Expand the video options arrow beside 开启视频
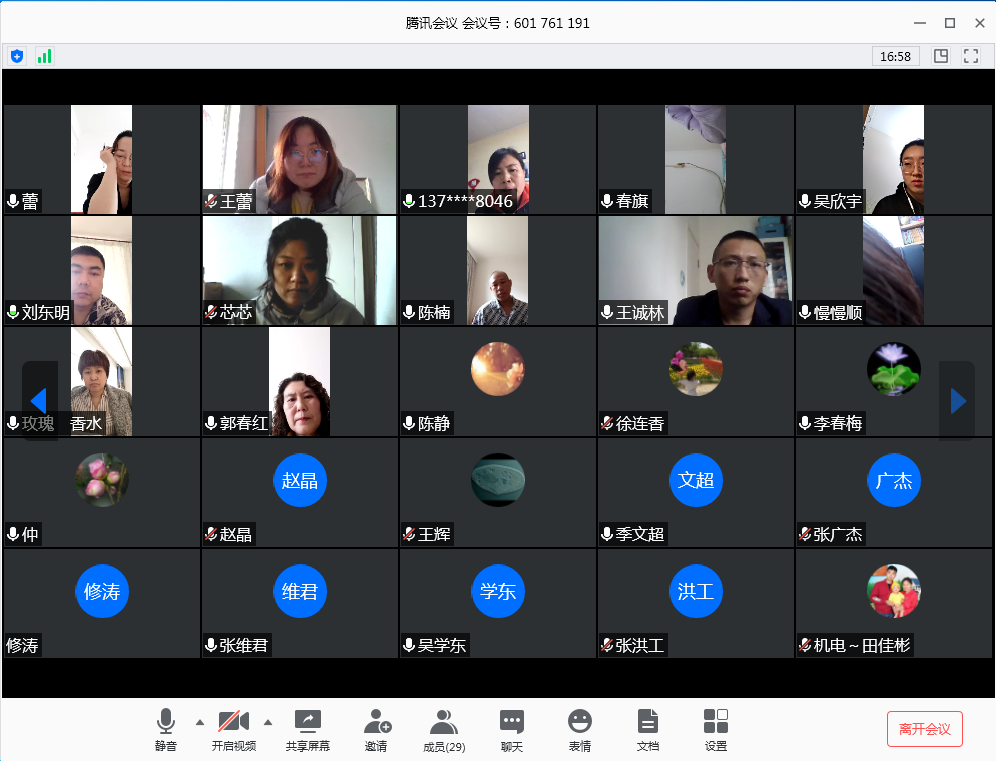Screen dimensions: 996x761 267,721
